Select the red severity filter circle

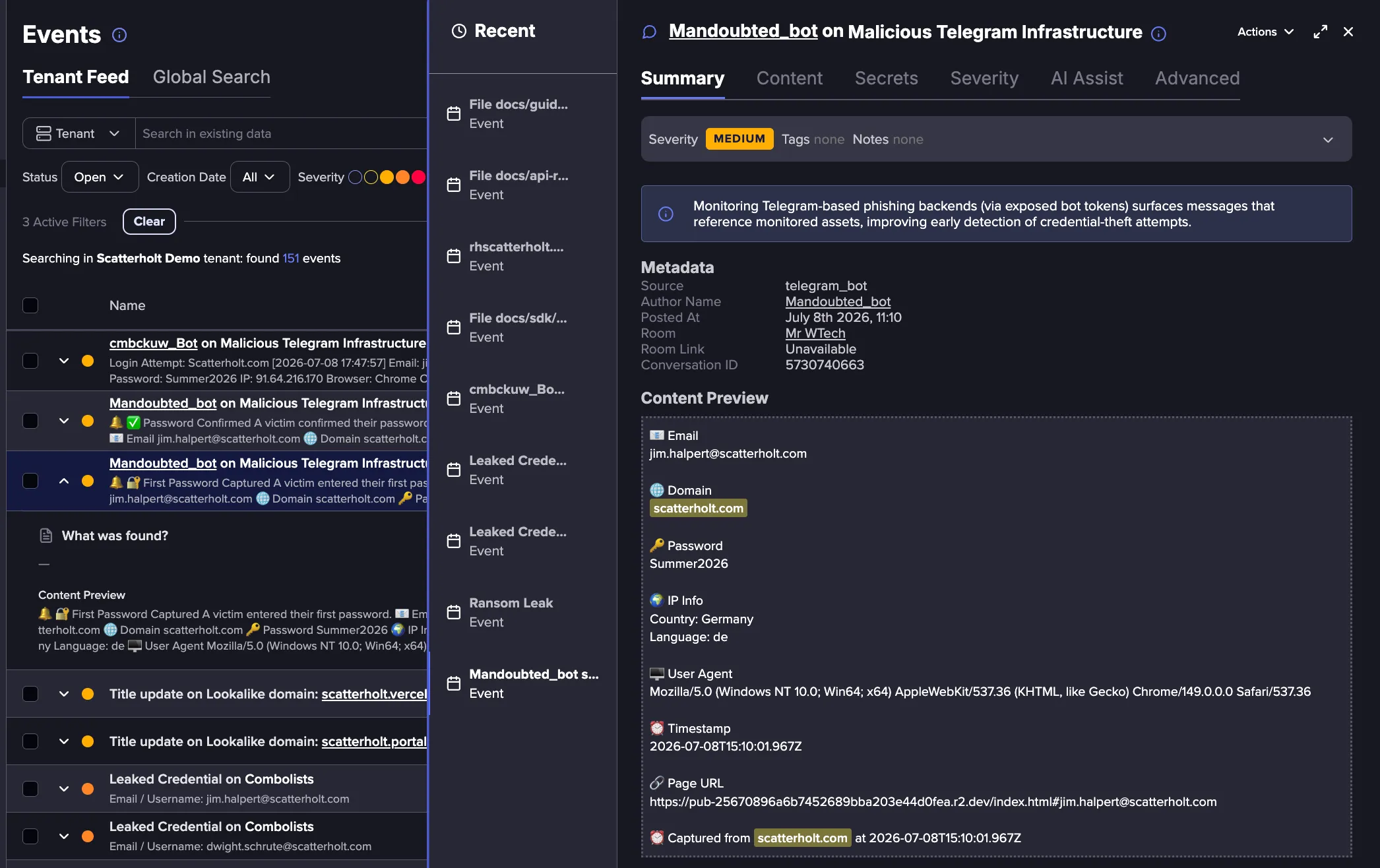[x=418, y=177]
